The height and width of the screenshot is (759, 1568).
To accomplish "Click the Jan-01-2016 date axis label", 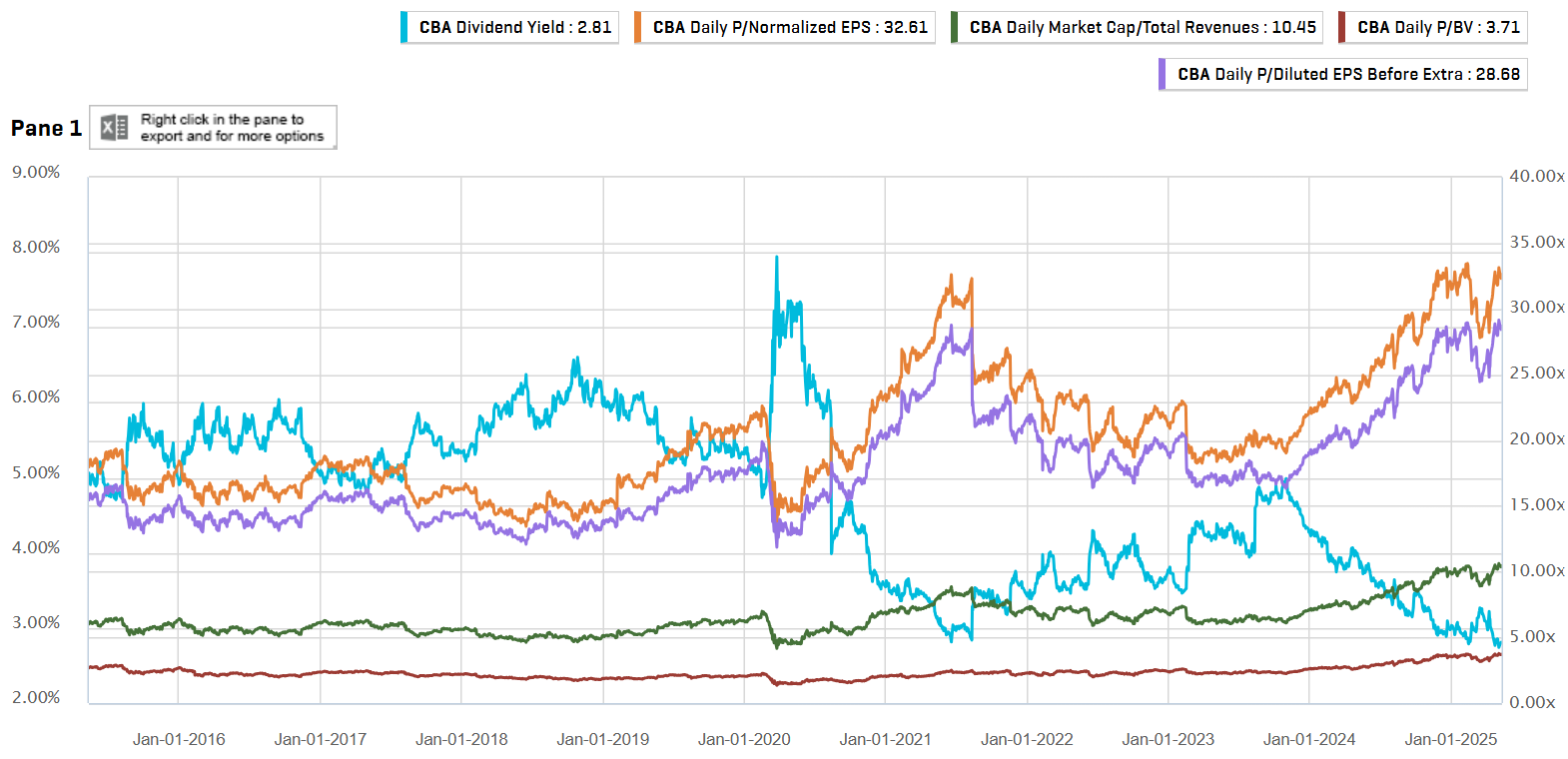I will (x=179, y=739).
